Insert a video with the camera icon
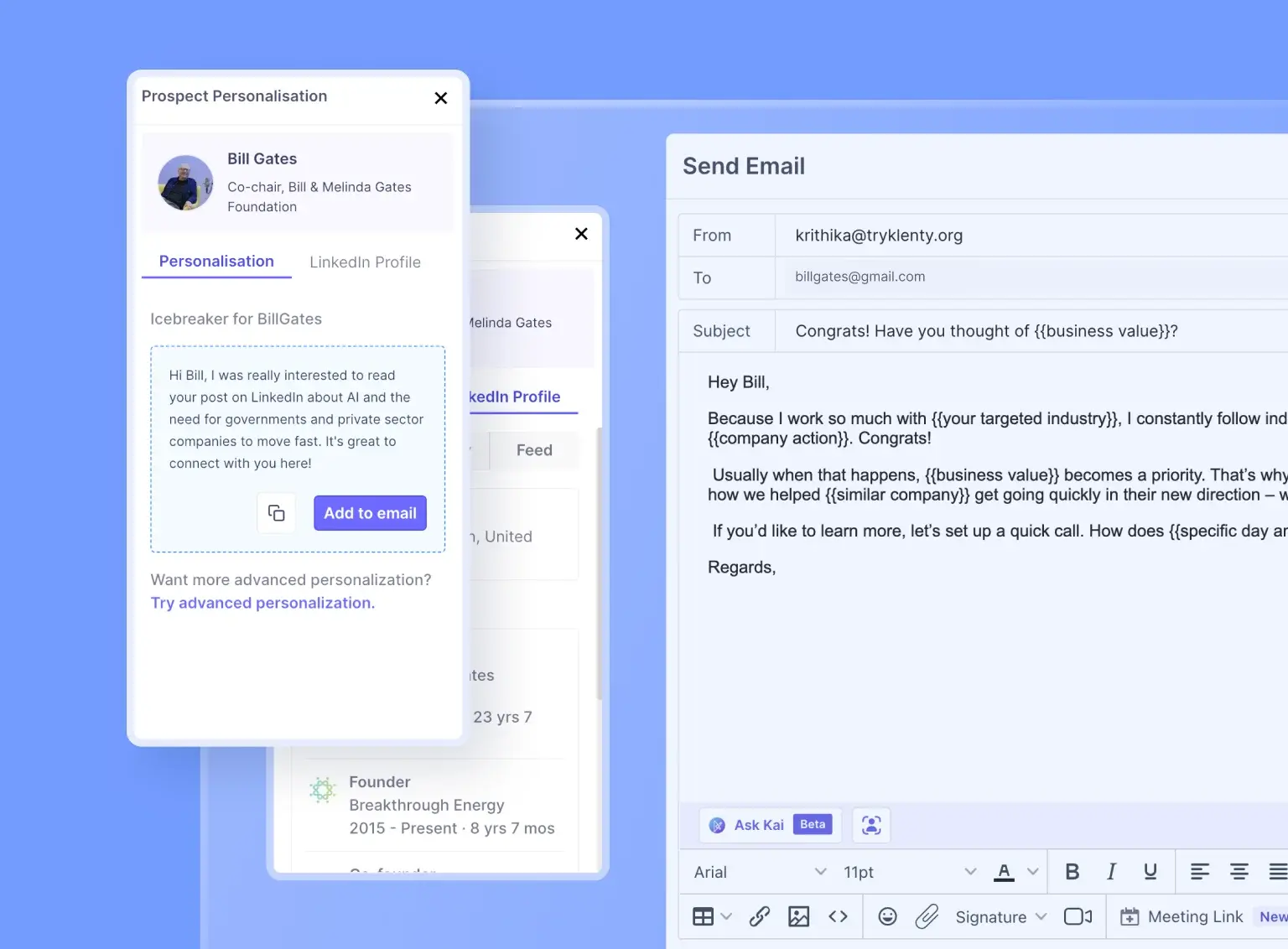 click(x=1078, y=916)
